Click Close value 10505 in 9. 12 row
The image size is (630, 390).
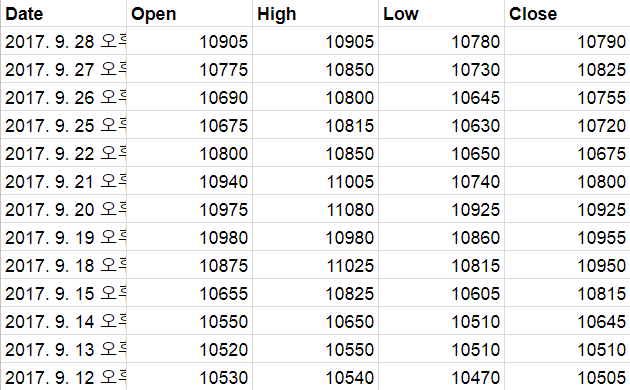click(567, 377)
